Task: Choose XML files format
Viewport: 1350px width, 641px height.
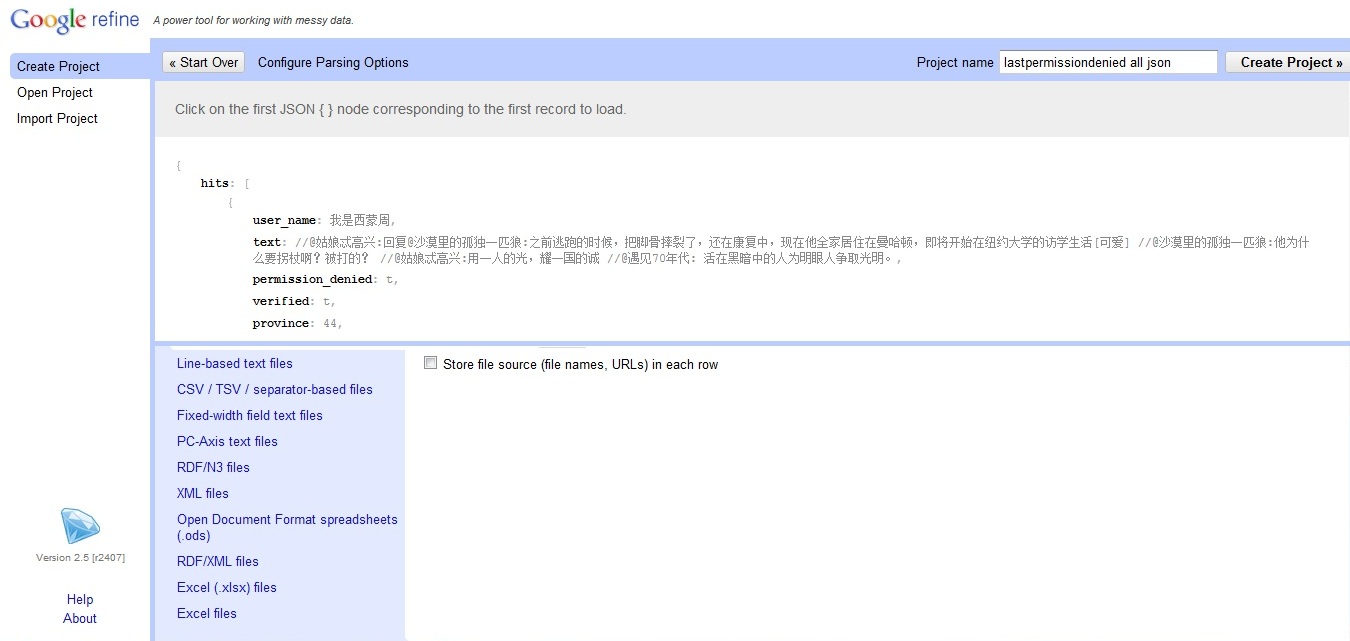Action: 203,493
